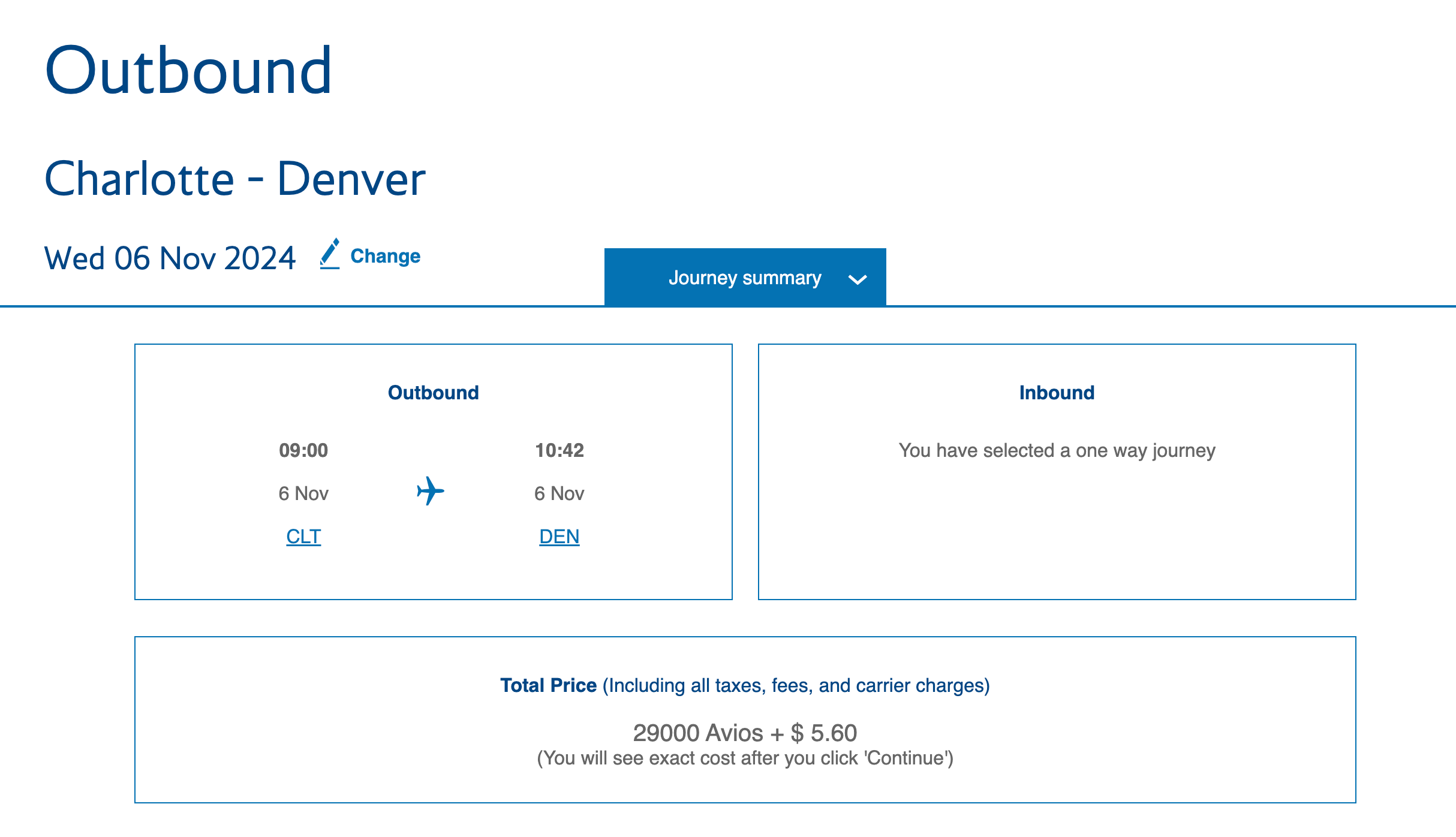Click the Outbound card title
This screenshot has height=837, width=1456.
click(x=433, y=393)
